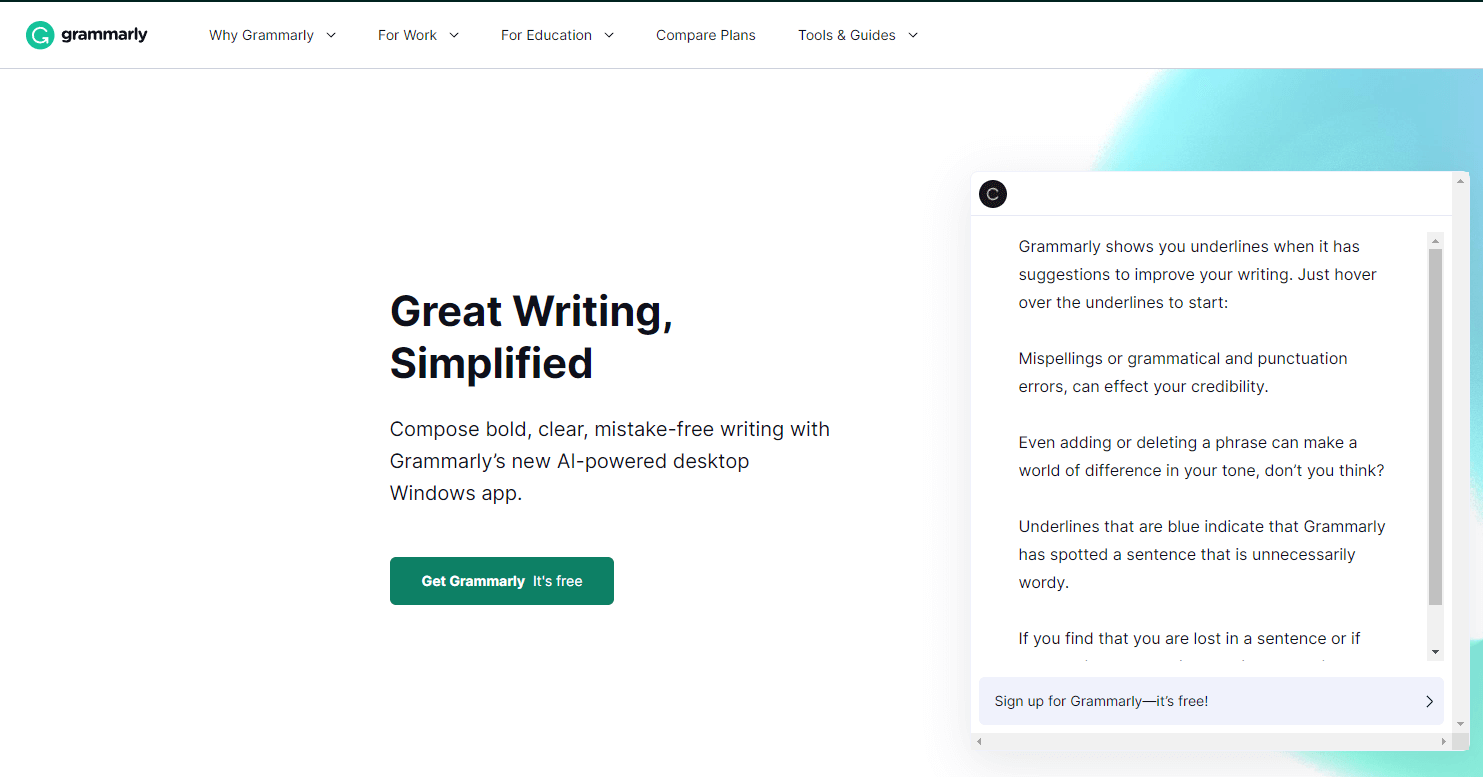This screenshot has height=777, width=1483.
Task: Click the grammarly wordmark in header
Action: point(104,35)
